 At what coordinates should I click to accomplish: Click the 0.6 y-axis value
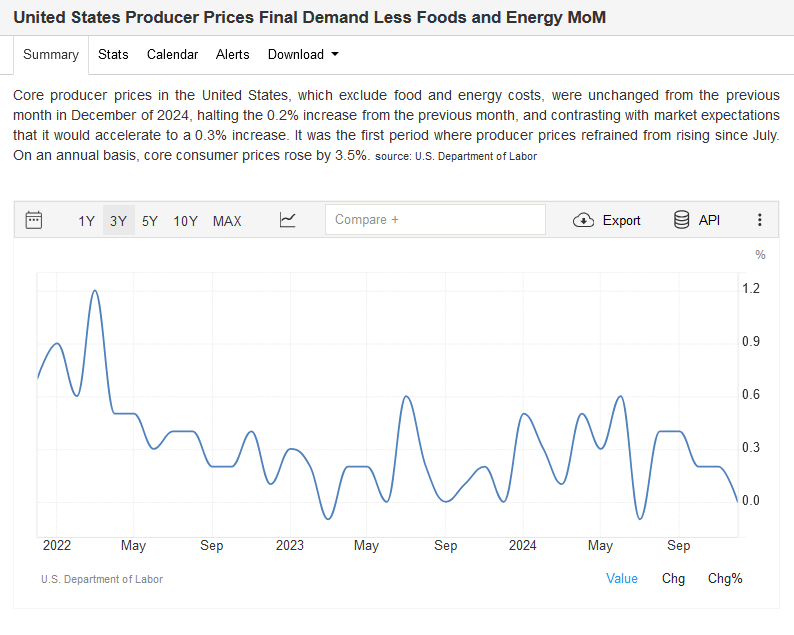[751, 394]
